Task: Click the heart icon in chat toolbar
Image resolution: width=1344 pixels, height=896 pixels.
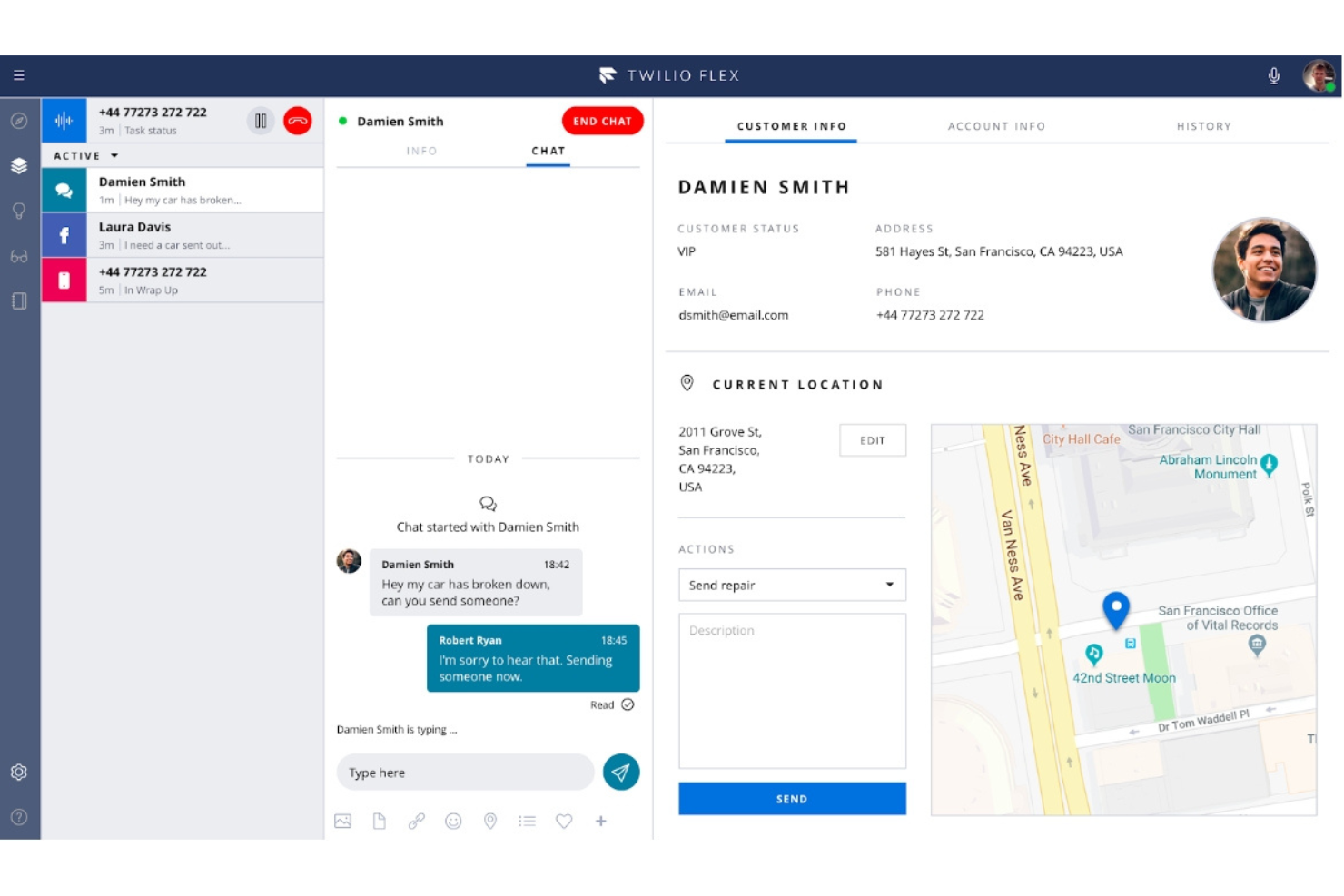Action: pyautogui.click(x=564, y=821)
